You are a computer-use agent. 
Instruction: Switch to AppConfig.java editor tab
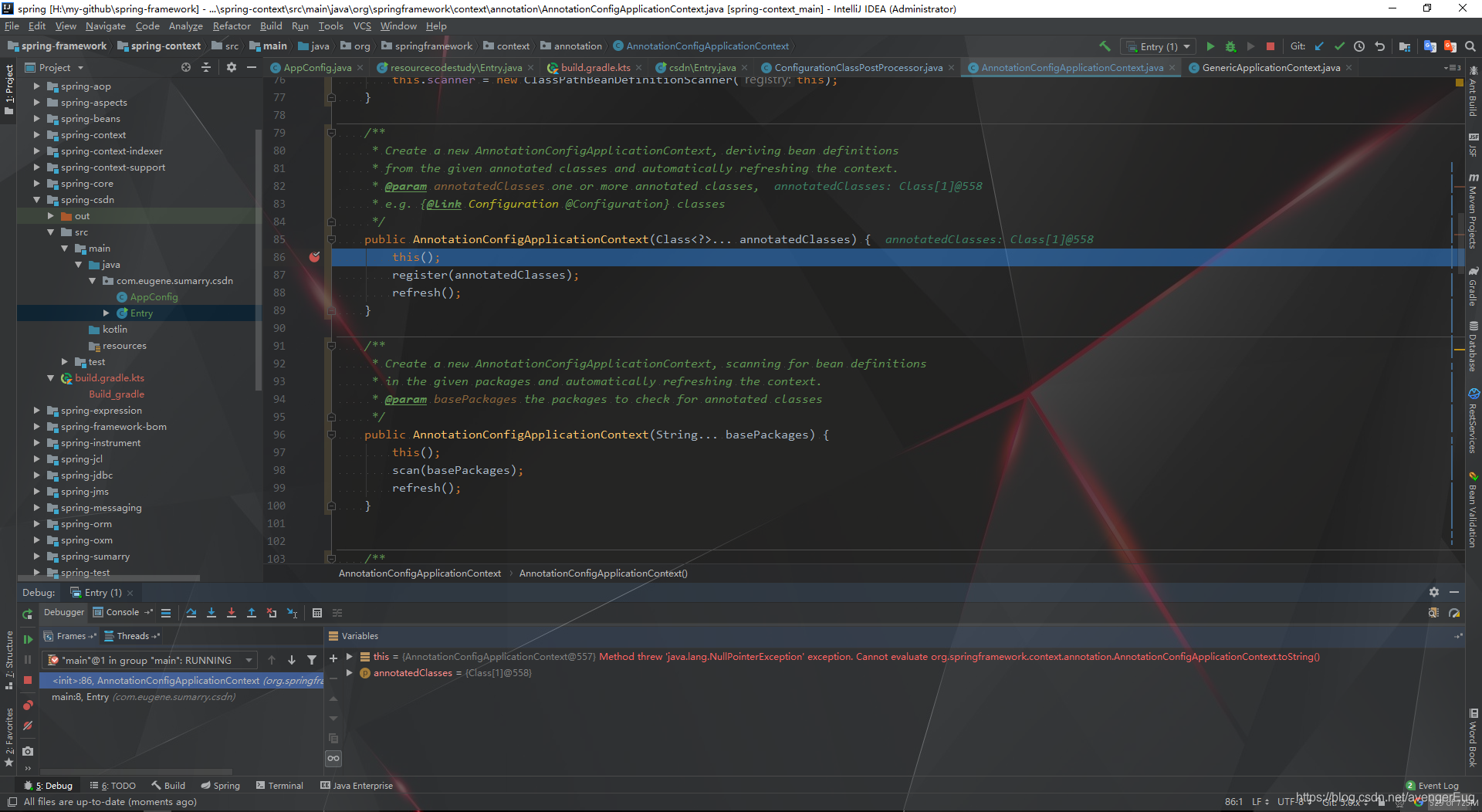pyautogui.click(x=316, y=68)
